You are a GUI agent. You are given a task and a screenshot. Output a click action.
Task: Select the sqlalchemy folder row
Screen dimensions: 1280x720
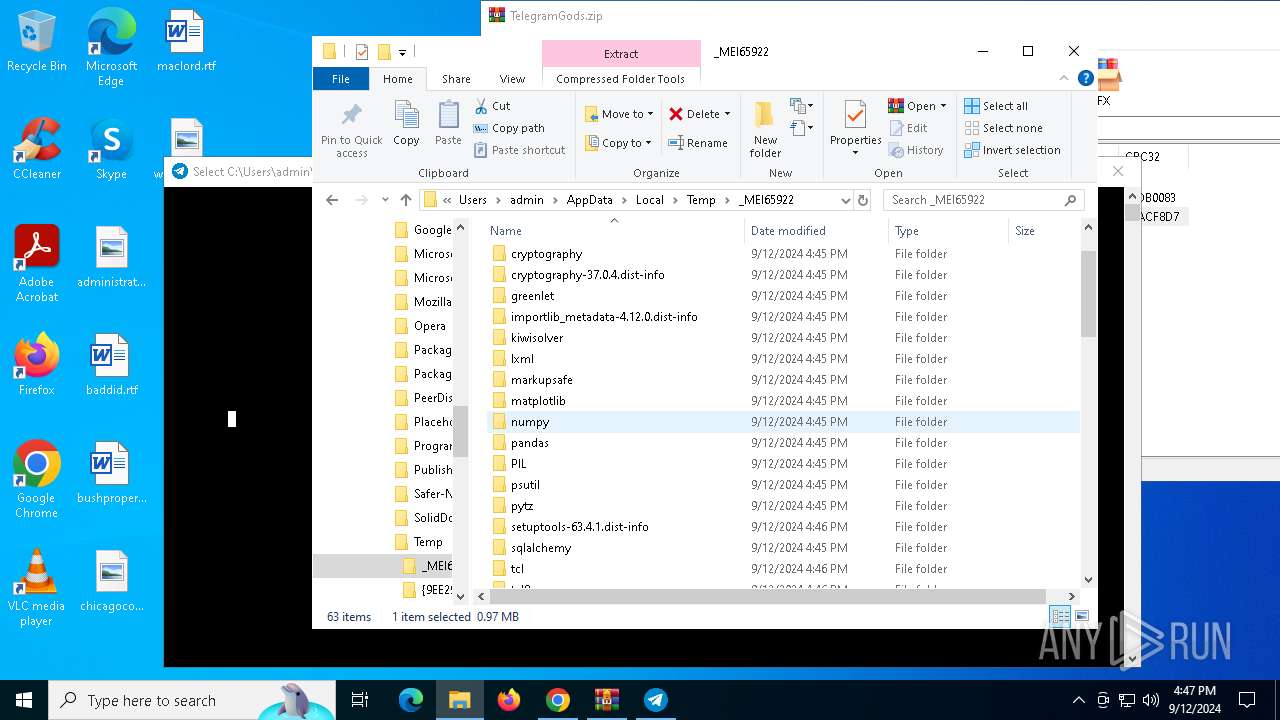(783, 548)
